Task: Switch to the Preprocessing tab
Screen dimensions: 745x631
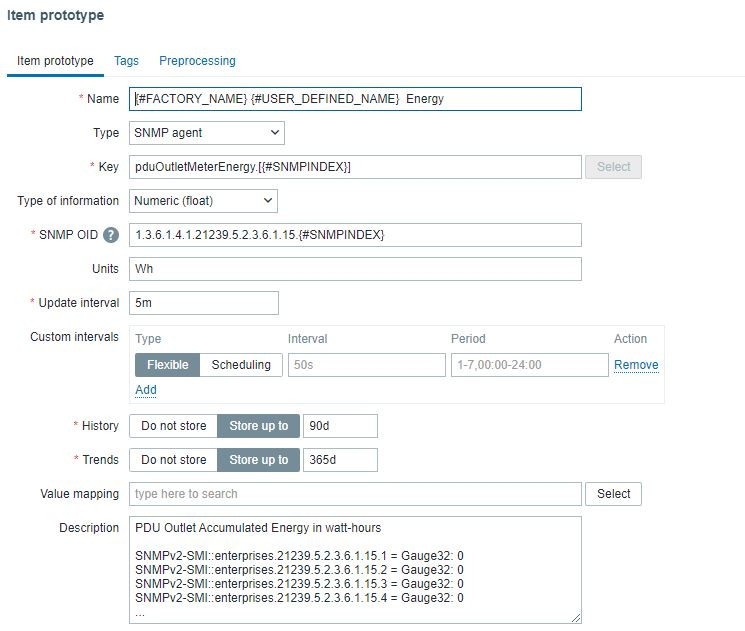Action: click(x=197, y=61)
